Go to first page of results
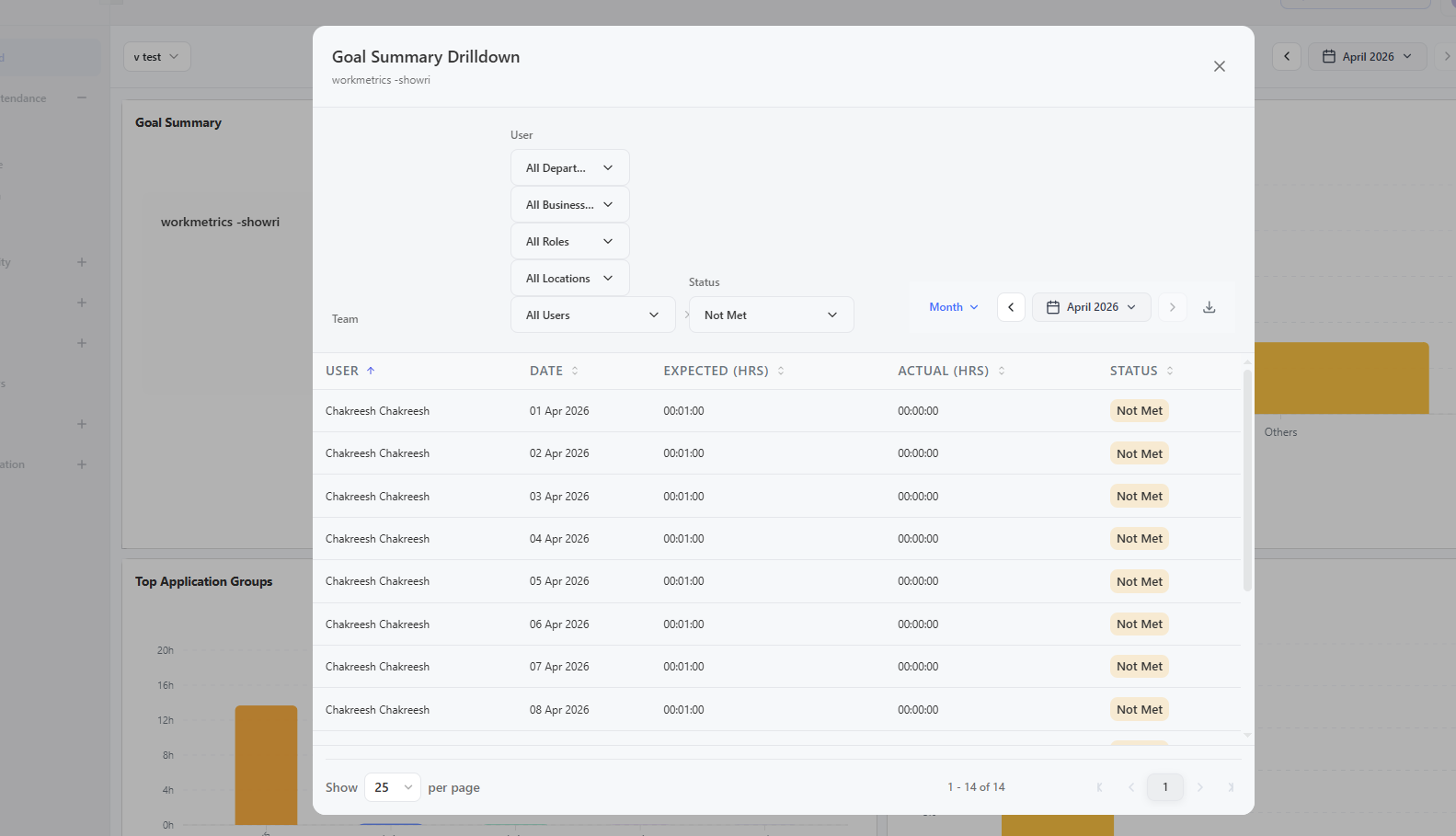The width and height of the screenshot is (1456, 836). coord(1099,787)
